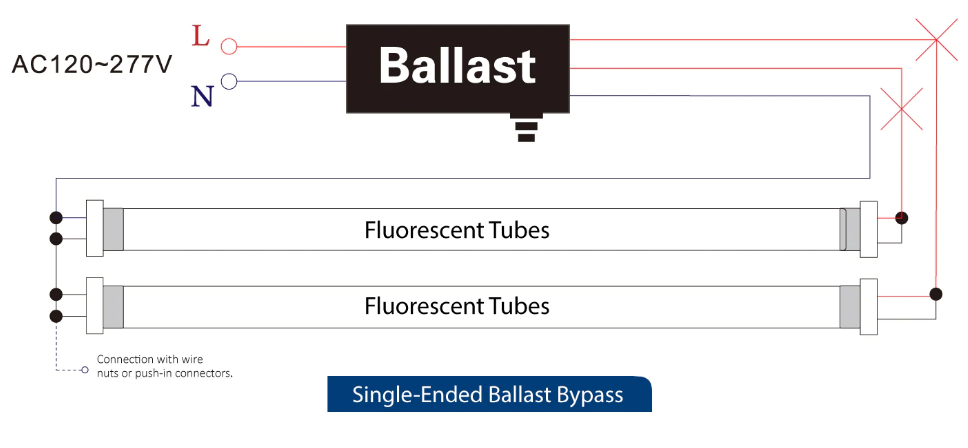Viewport: 968px width, 448px height.
Task: Click the wire nuts connection note text
Action: 164,366
